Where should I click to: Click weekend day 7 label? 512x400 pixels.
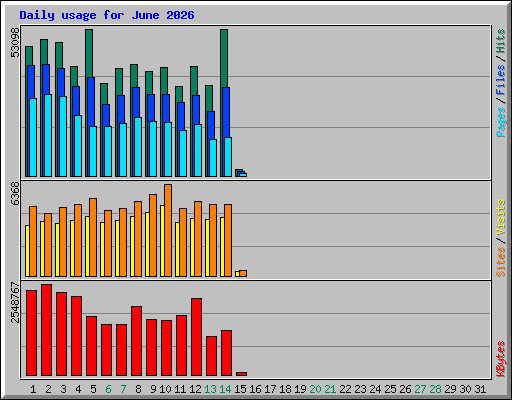pos(123,389)
